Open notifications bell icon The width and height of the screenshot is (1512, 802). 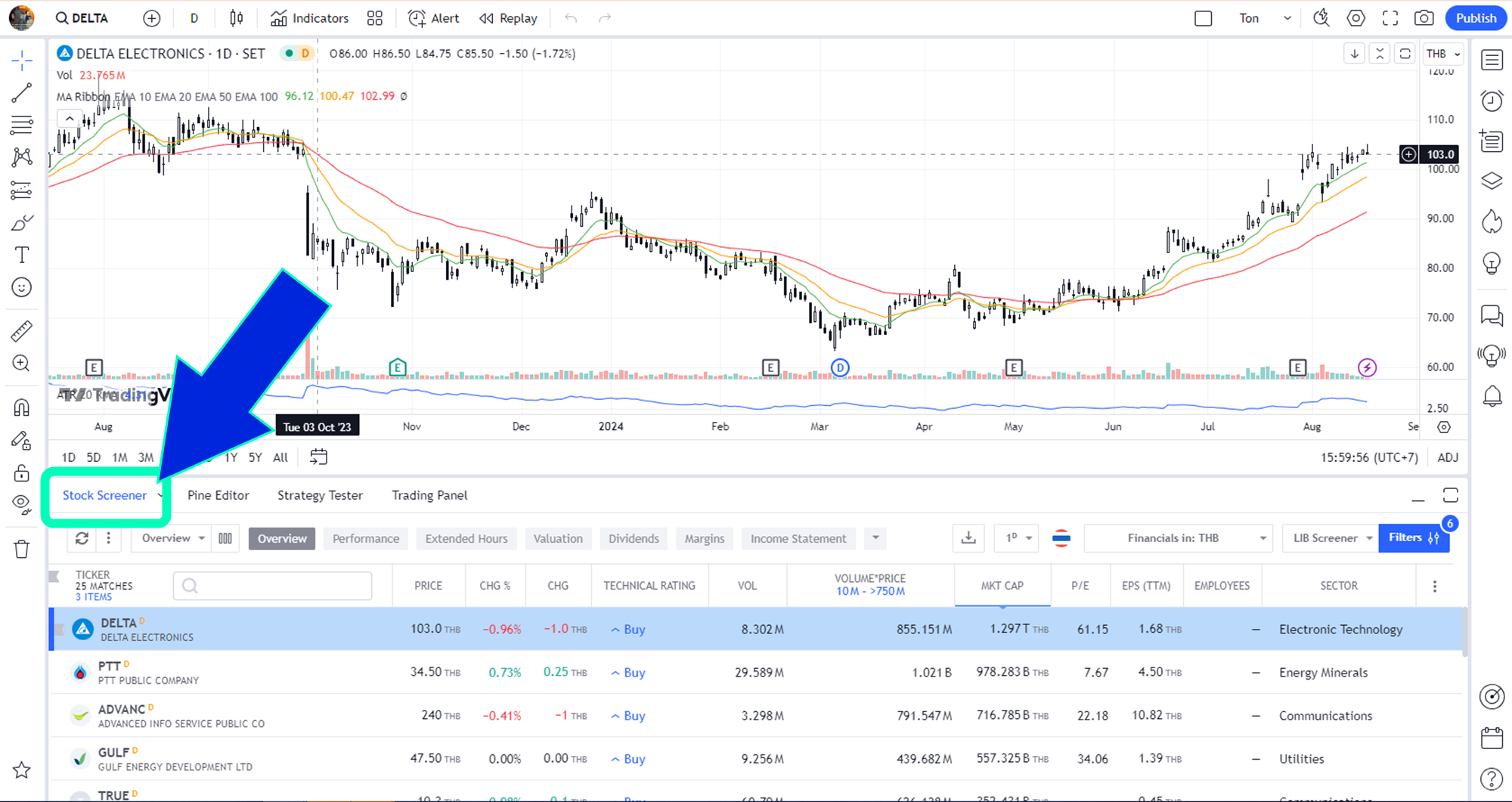(x=1492, y=396)
